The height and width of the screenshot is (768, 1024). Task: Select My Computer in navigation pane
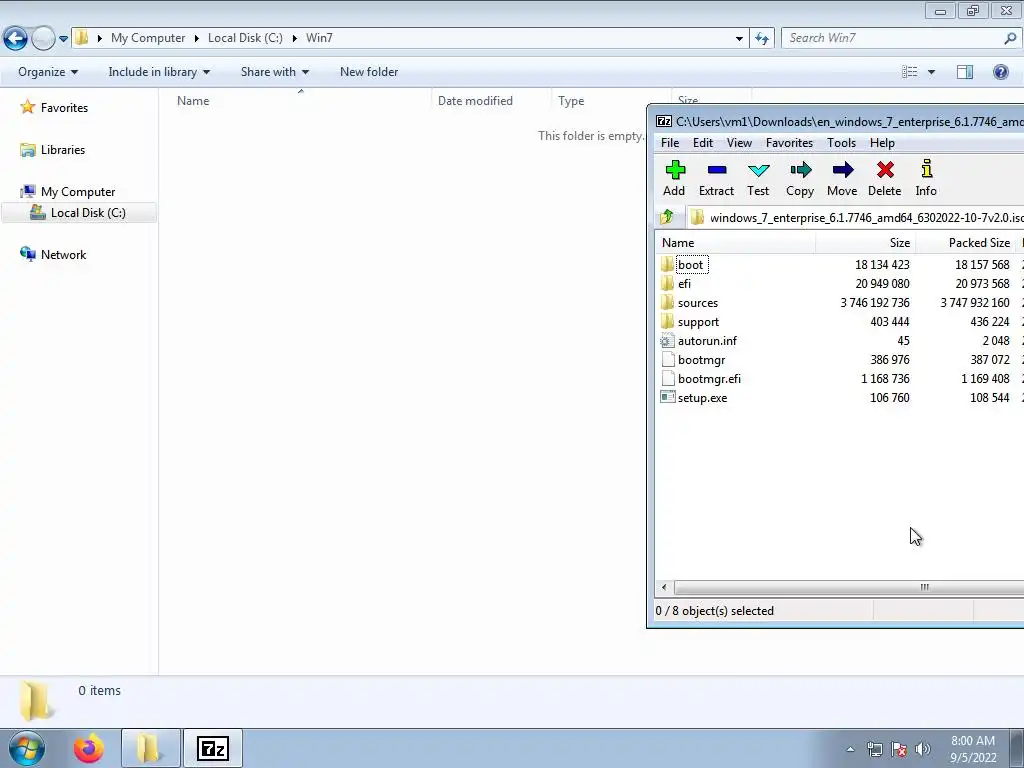(68, 191)
